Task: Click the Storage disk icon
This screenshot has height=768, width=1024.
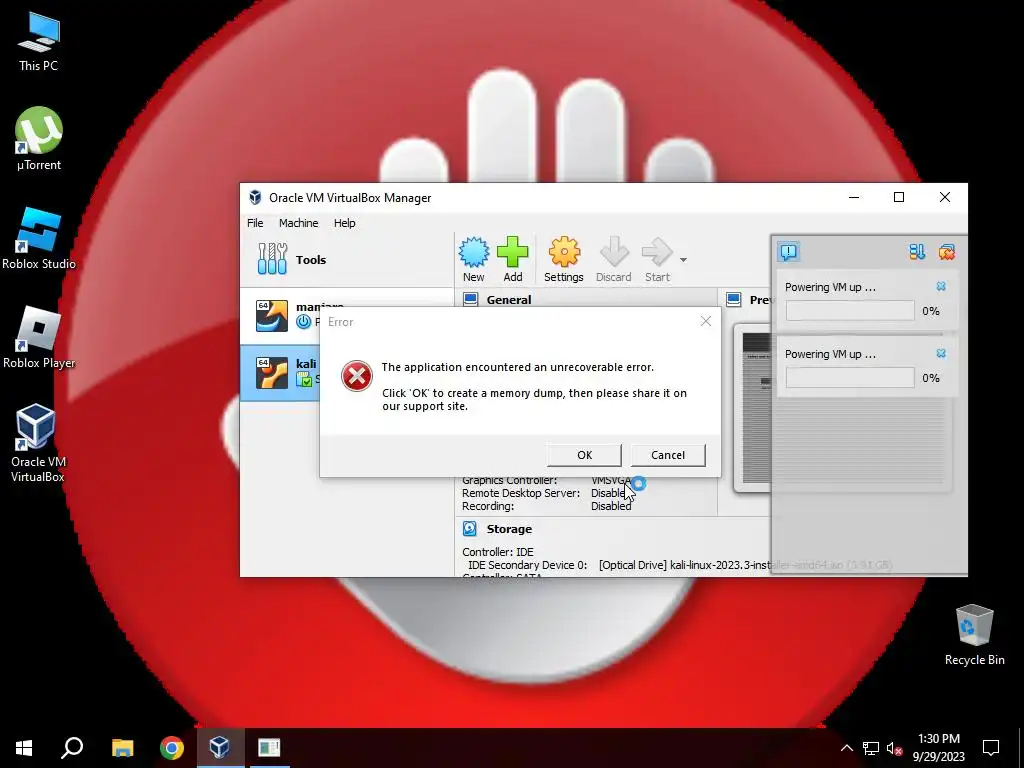Action: 470,528
